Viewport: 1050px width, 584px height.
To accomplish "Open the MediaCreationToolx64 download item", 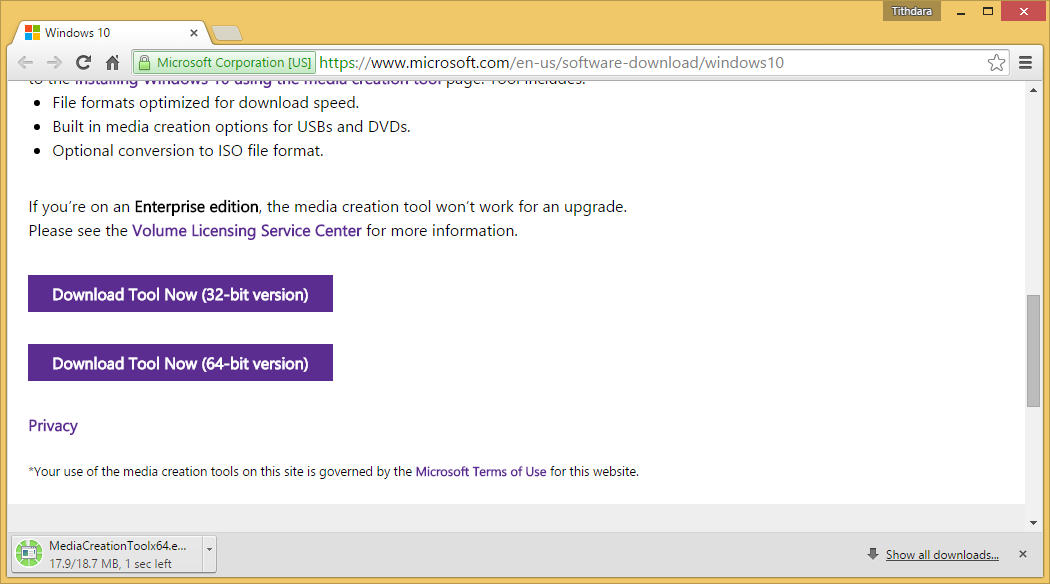I will [x=108, y=555].
